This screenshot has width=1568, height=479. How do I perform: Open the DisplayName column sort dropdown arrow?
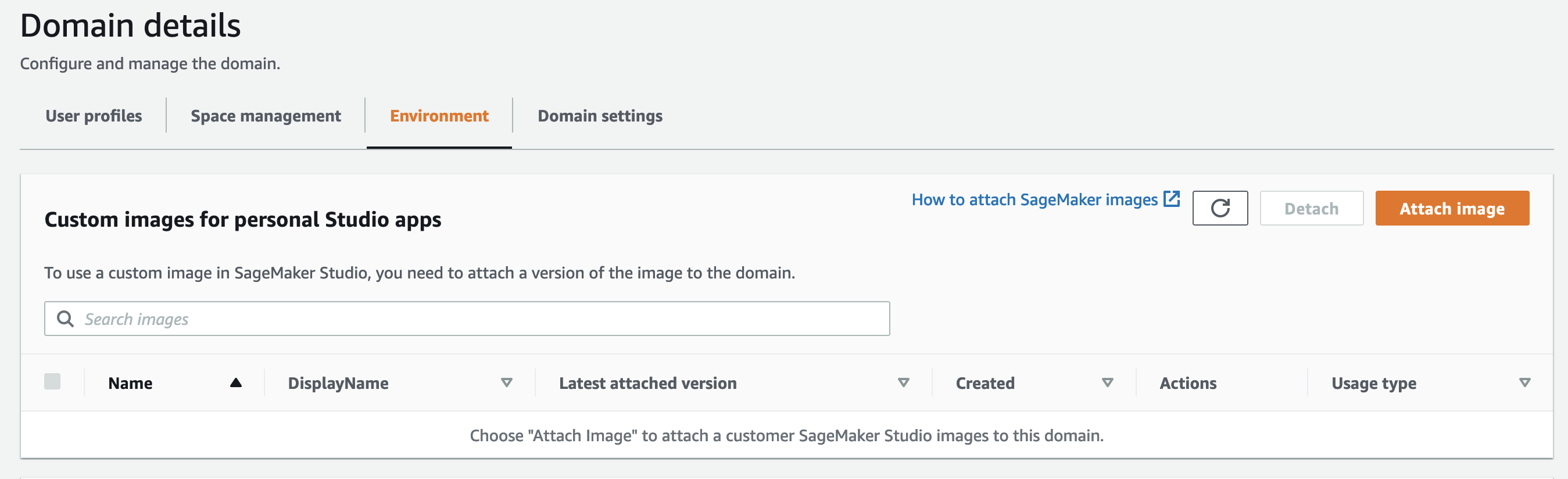506,383
